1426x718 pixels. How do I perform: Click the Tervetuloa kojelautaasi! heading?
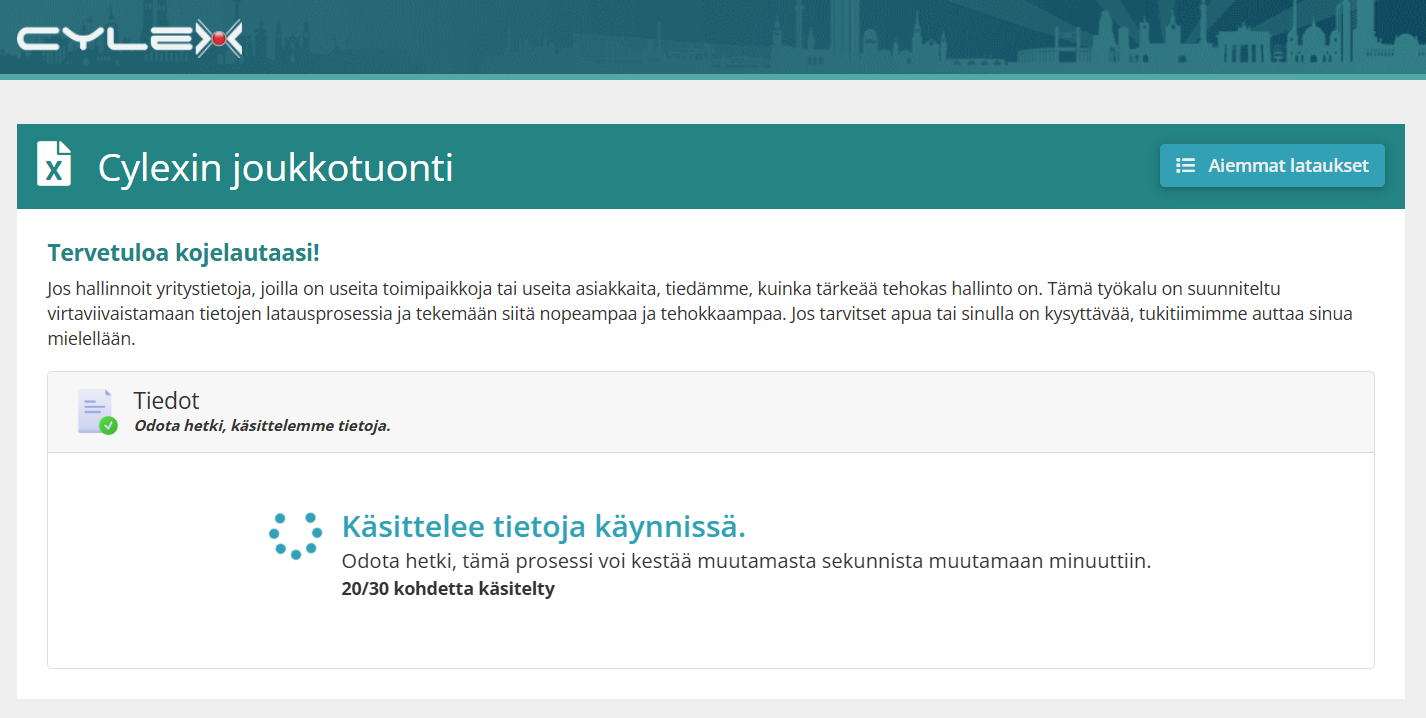click(184, 253)
